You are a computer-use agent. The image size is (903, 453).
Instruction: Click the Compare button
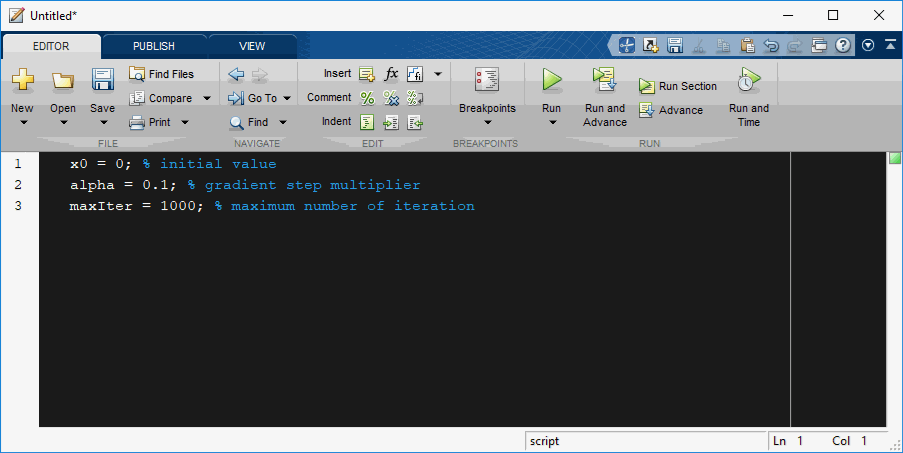(x=161, y=98)
